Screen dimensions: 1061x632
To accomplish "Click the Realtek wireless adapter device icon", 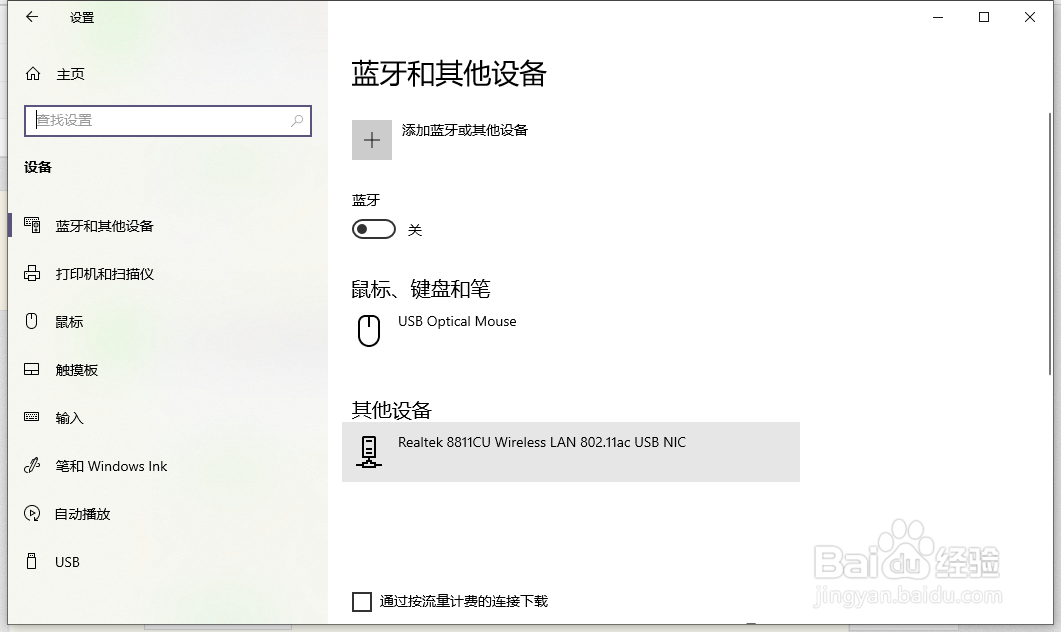I will [369, 452].
